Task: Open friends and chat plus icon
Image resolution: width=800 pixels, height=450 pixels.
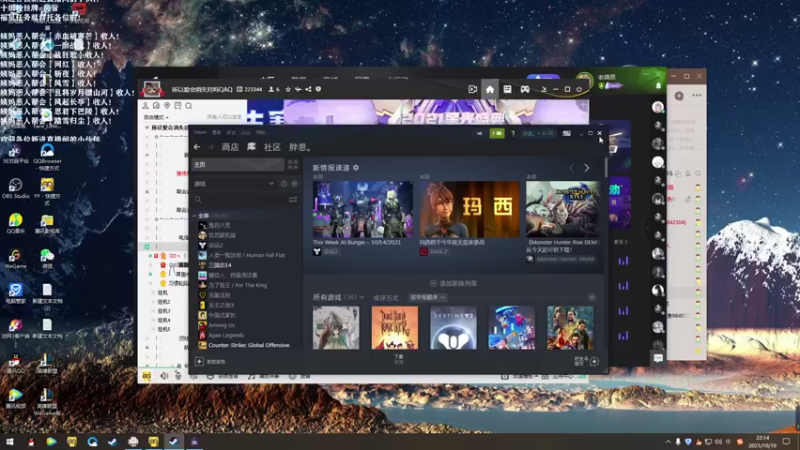Action: coord(594,362)
